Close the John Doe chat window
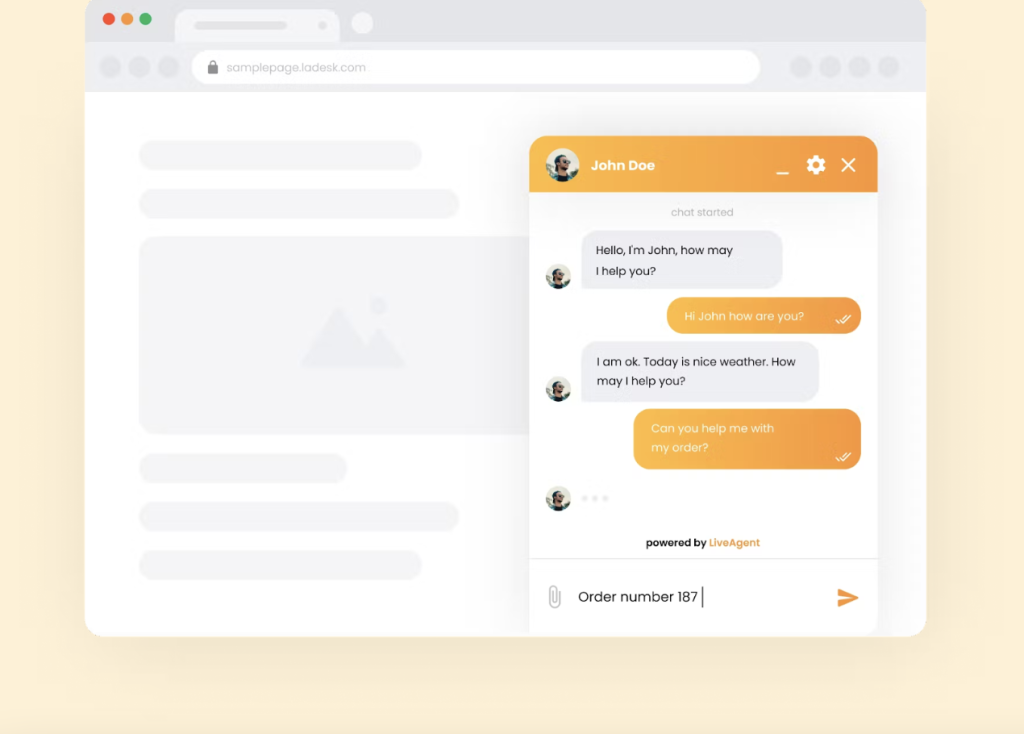The image size is (1024, 734). [848, 165]
